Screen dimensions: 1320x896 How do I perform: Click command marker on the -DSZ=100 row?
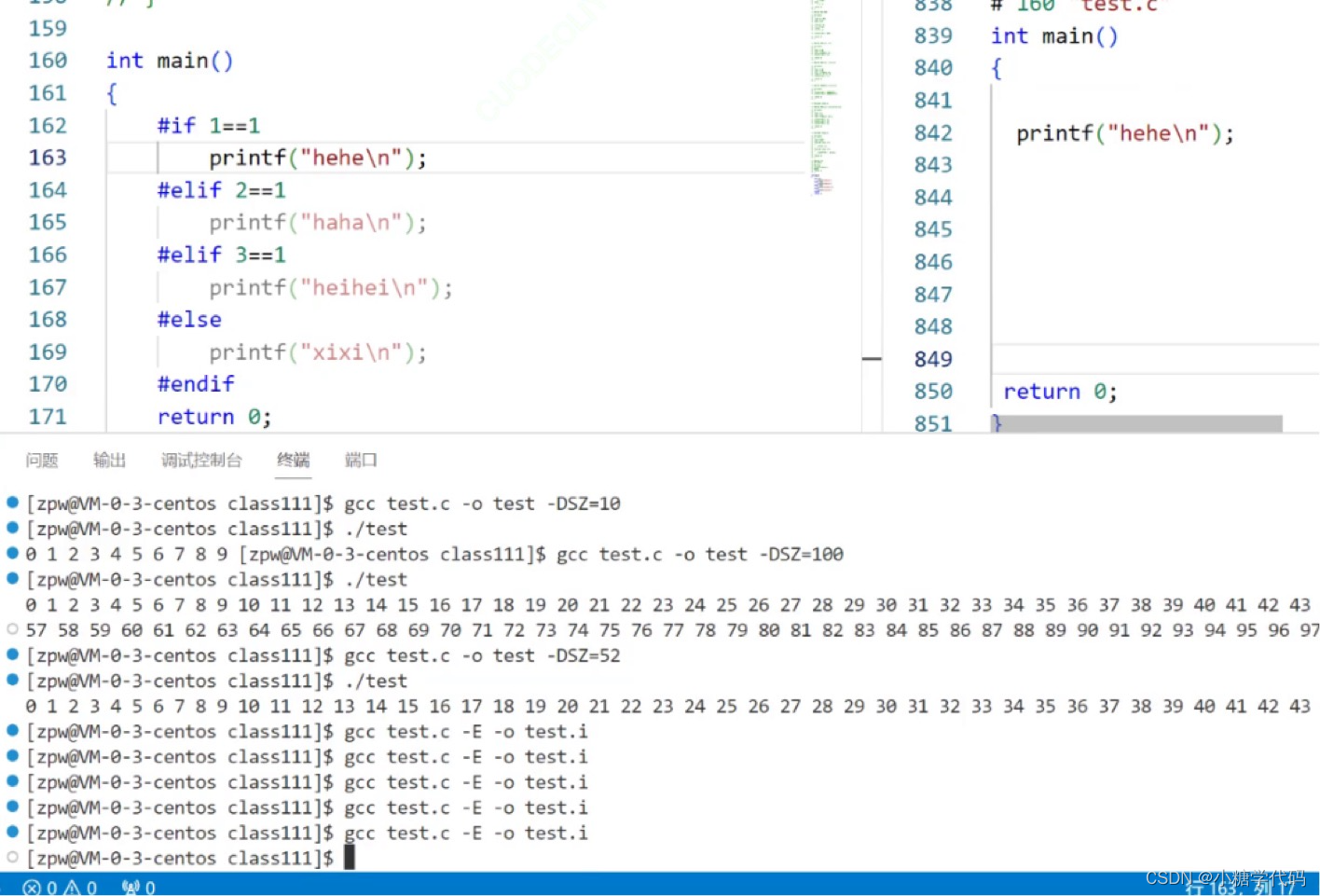point(13,553)
